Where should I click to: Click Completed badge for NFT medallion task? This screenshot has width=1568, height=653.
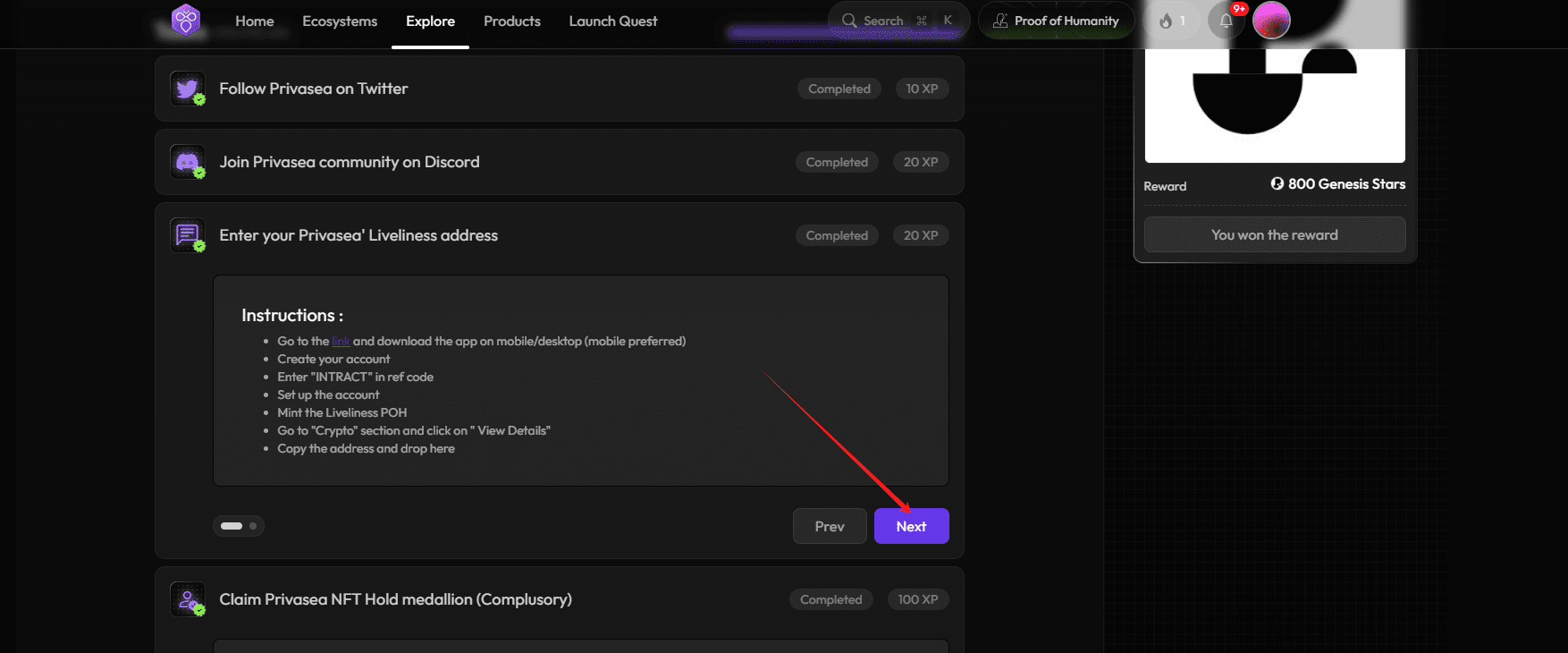(x=830, y=599)
